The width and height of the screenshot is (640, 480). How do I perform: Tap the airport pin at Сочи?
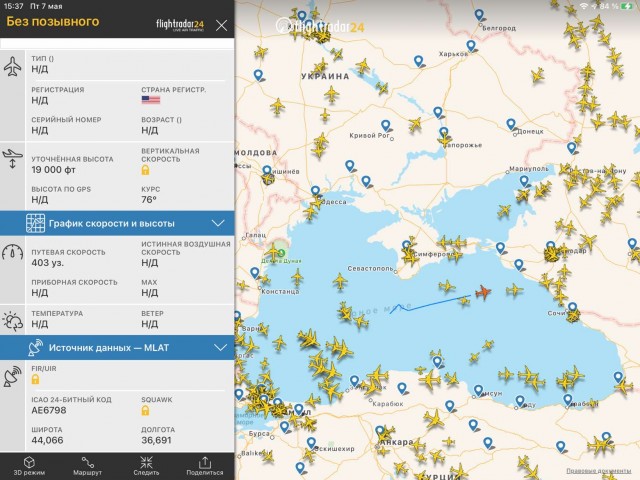click(573, 307)
